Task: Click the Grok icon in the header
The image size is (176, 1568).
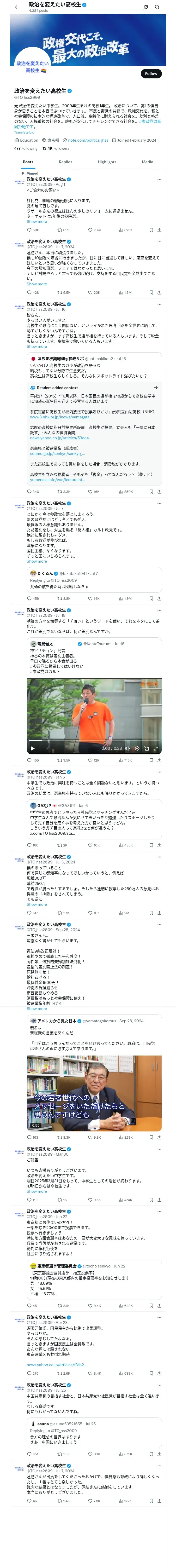Action: (x=146, y=7)
